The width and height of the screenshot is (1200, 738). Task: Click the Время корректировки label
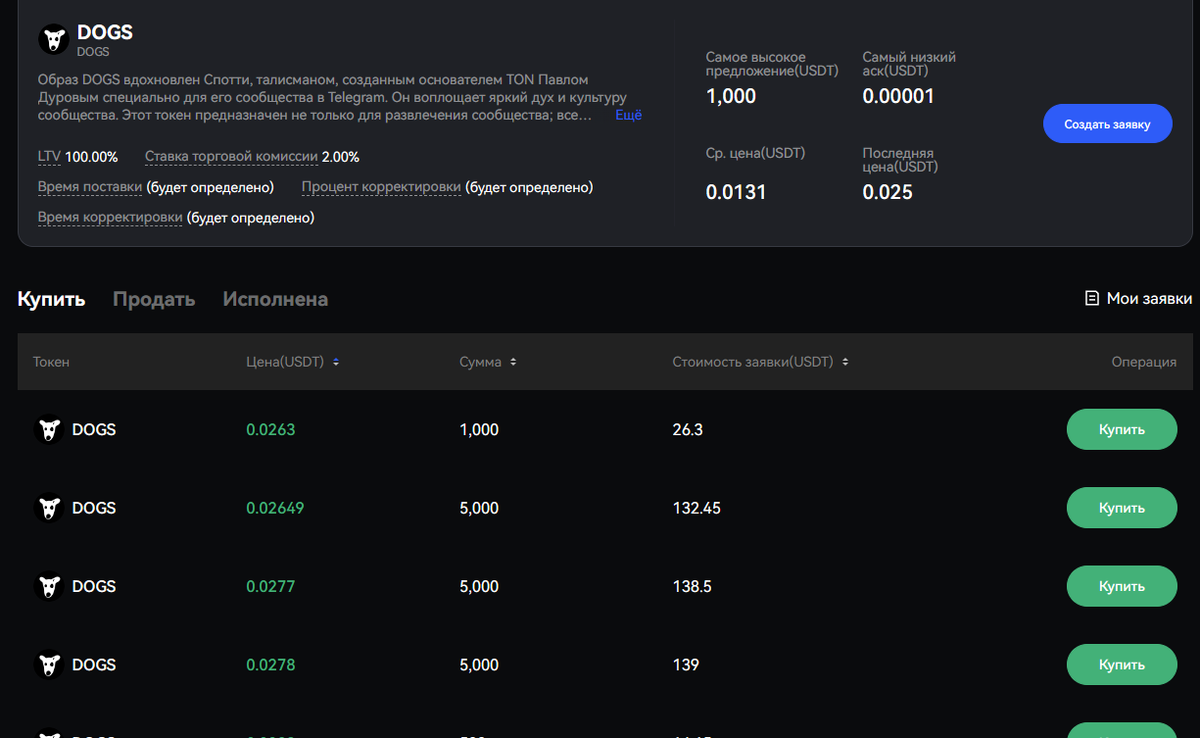[110, 217]
